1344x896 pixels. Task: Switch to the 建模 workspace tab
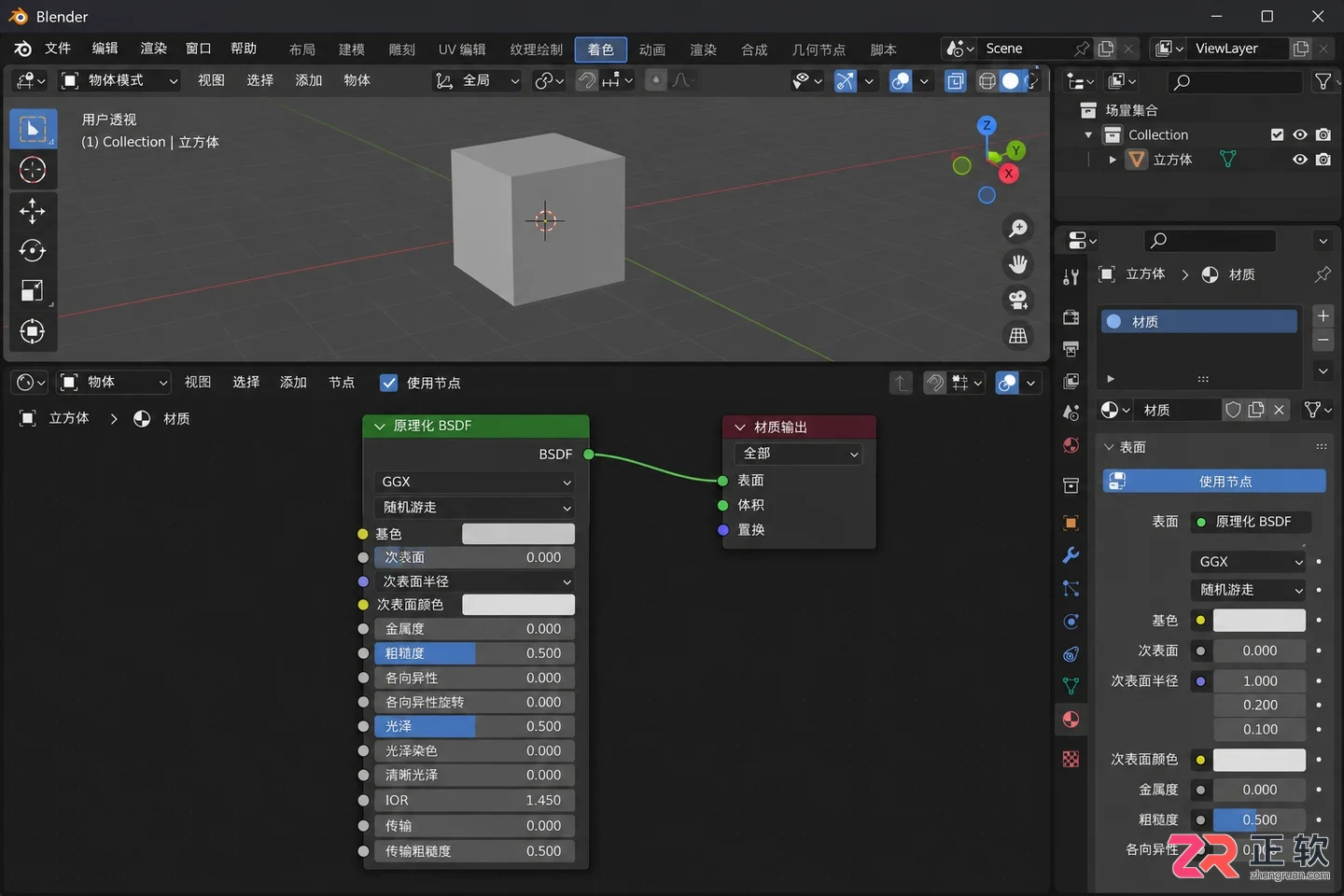pos(352,49)
